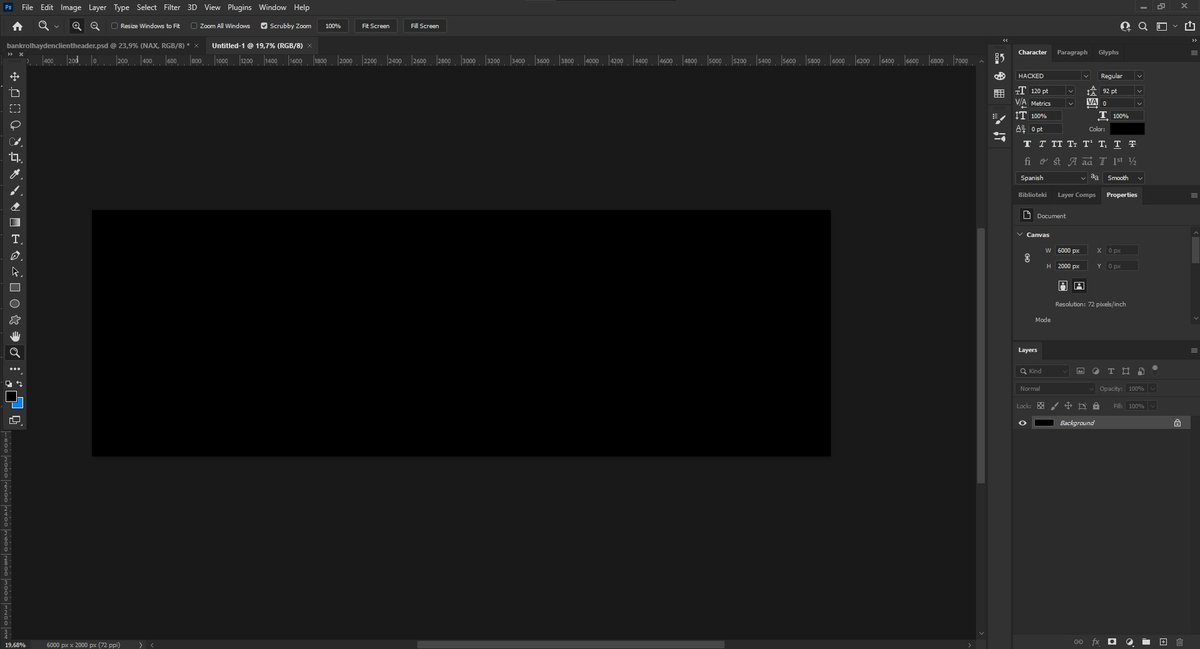Viewport: 1200px width, 649px height.
Task: Open the Edit Toolbar three-dots menu
Action: tap(15, 368)
